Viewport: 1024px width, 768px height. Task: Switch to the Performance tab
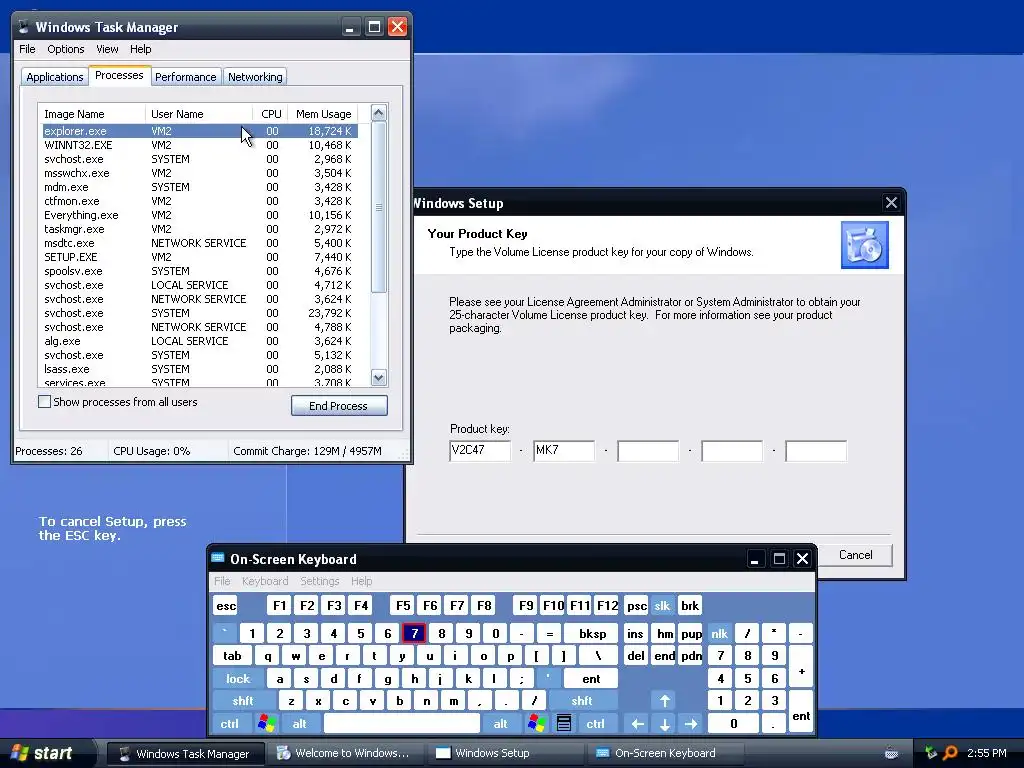coord(185,76)
